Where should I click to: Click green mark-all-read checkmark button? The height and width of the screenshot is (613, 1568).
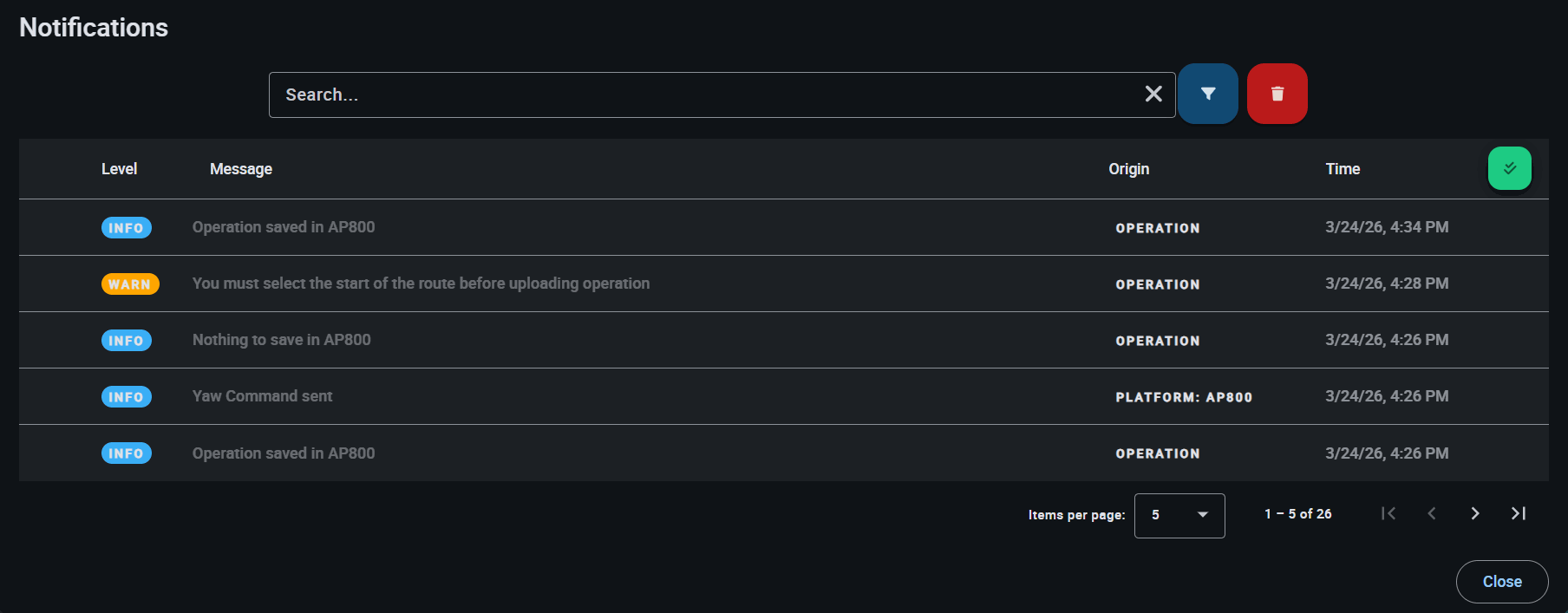pos(1509,168)
